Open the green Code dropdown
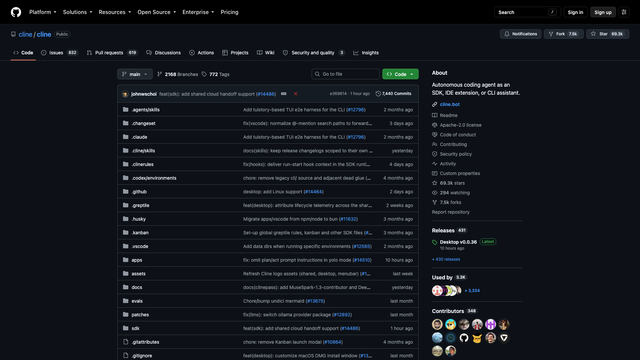 [x=400, y=74]
